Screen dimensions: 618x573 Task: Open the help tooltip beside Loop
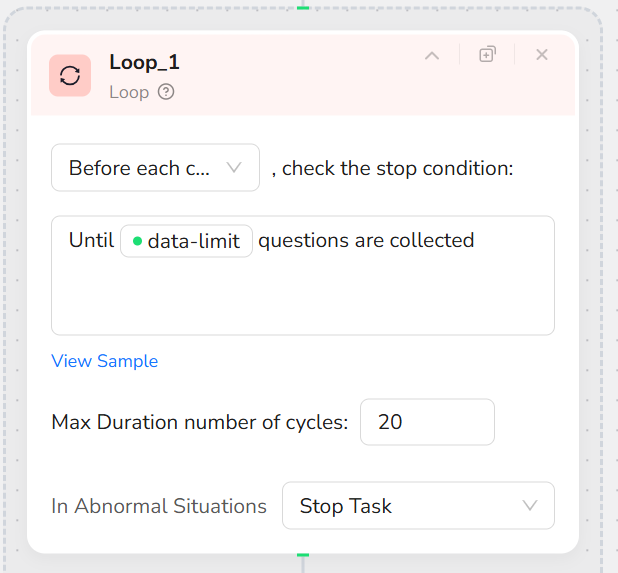pyautogui.click(x=166, y=92)
